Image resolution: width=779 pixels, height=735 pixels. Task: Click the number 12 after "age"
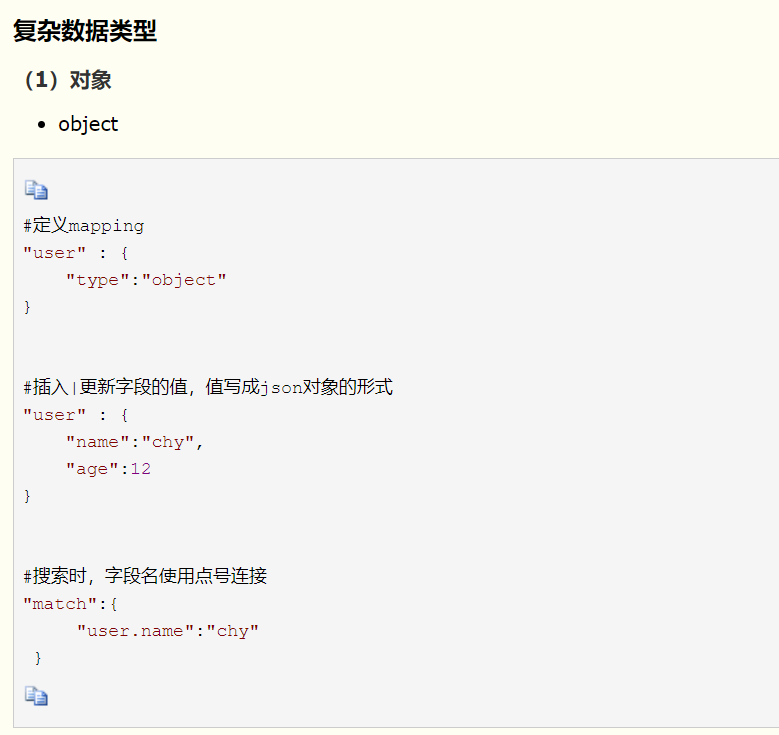click(x=140, y=469)
